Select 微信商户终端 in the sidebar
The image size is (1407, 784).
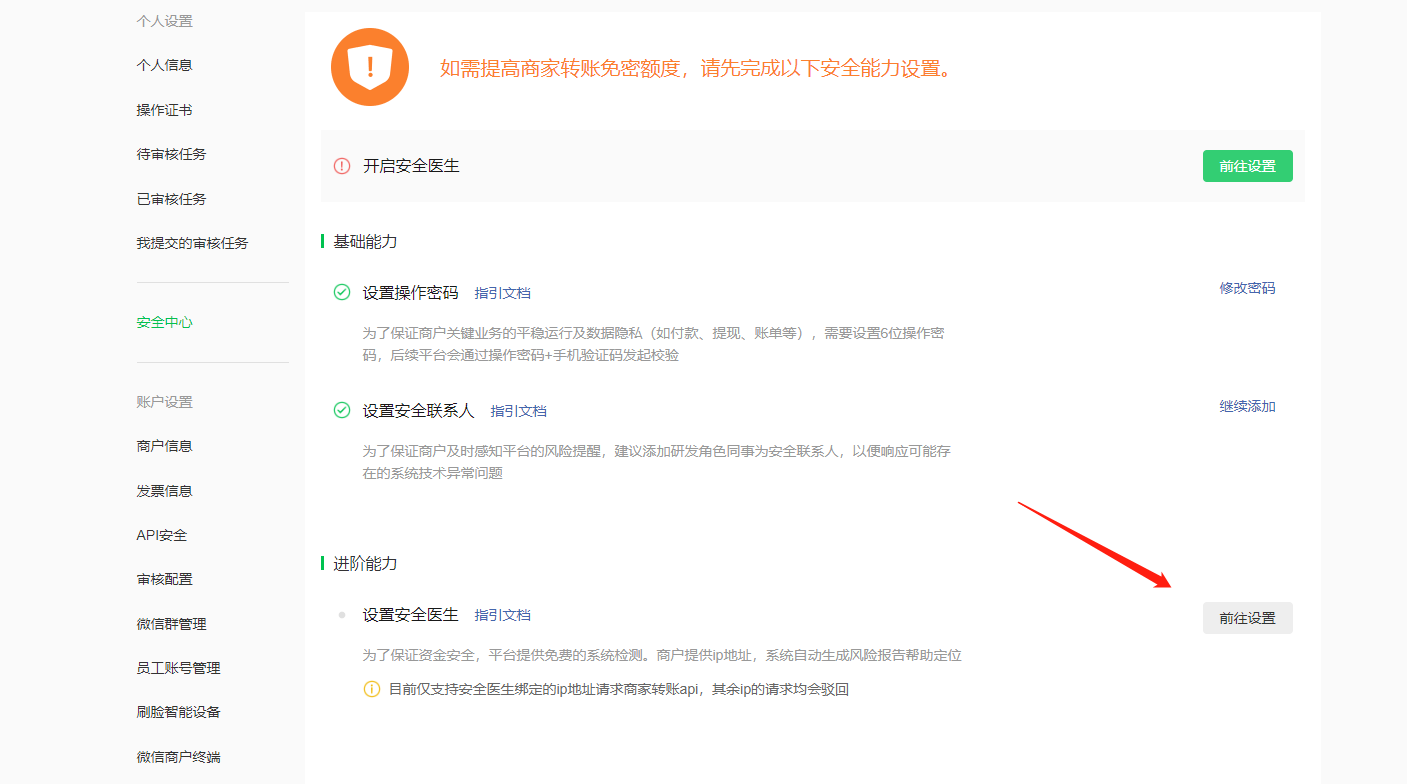[178, 757]
